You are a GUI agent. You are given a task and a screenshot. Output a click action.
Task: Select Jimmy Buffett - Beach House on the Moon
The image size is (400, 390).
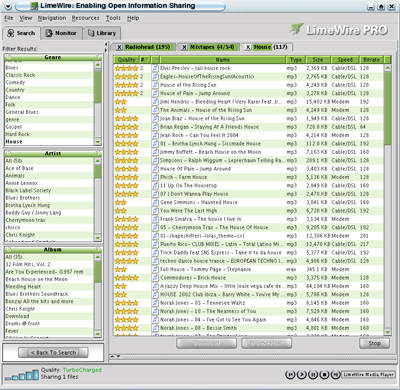click(249, 152)
